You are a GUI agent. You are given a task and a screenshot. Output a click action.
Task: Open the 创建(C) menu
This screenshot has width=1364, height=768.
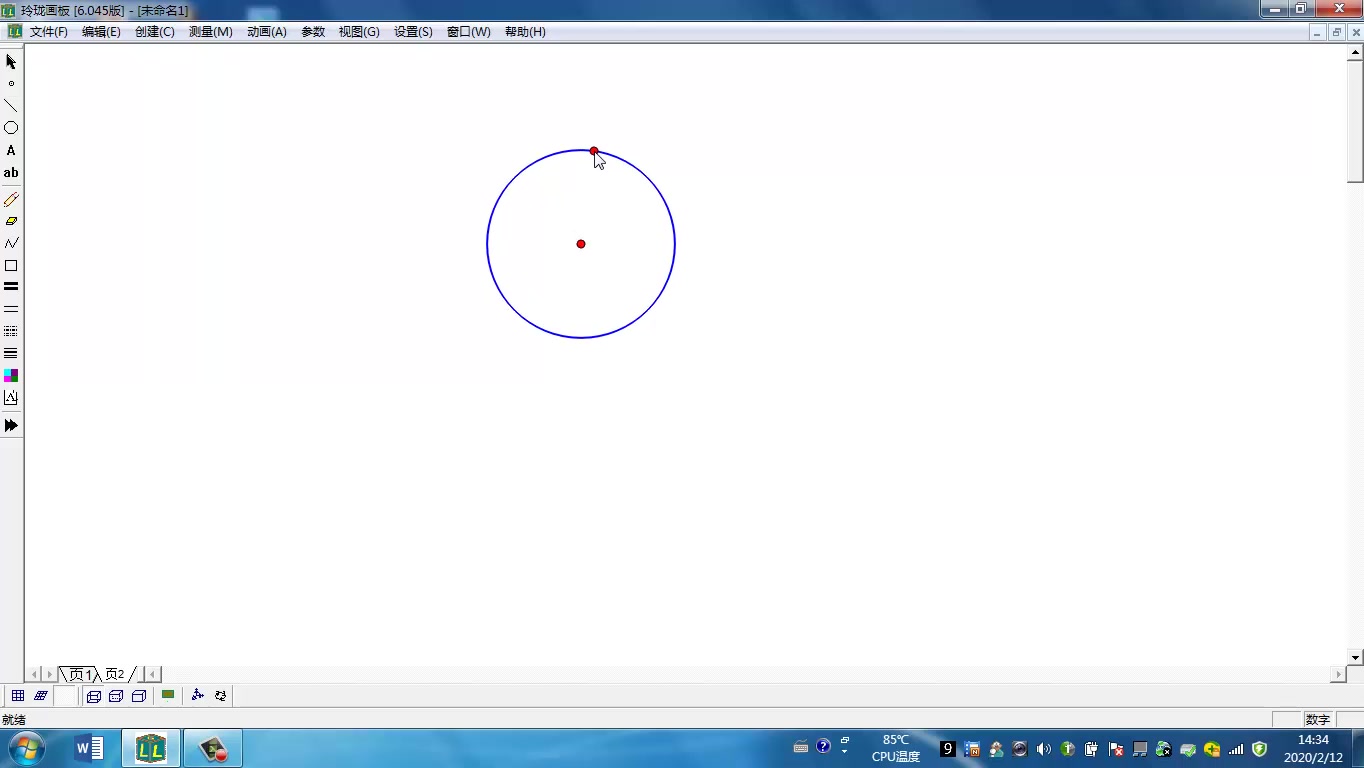tap(155, 32)
